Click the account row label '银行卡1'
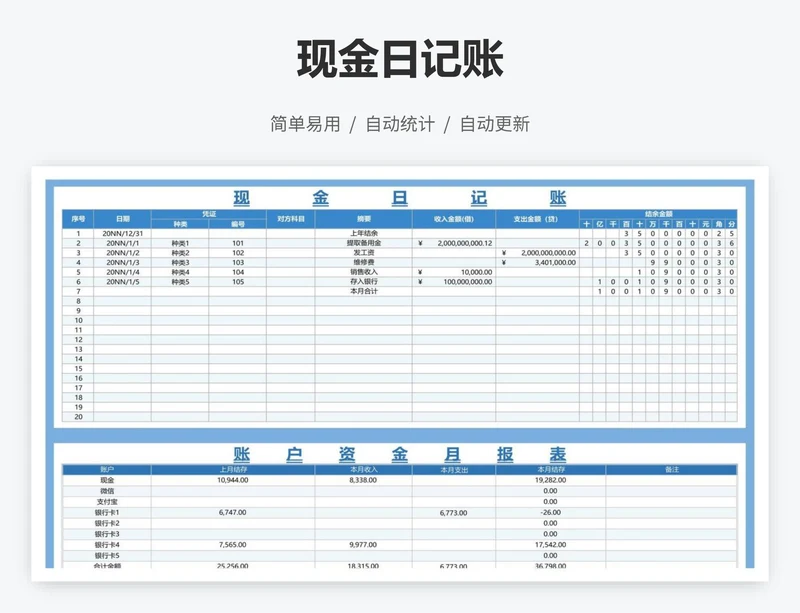The width and height of the screenshot is (800, 613). (x=107, y=512)
